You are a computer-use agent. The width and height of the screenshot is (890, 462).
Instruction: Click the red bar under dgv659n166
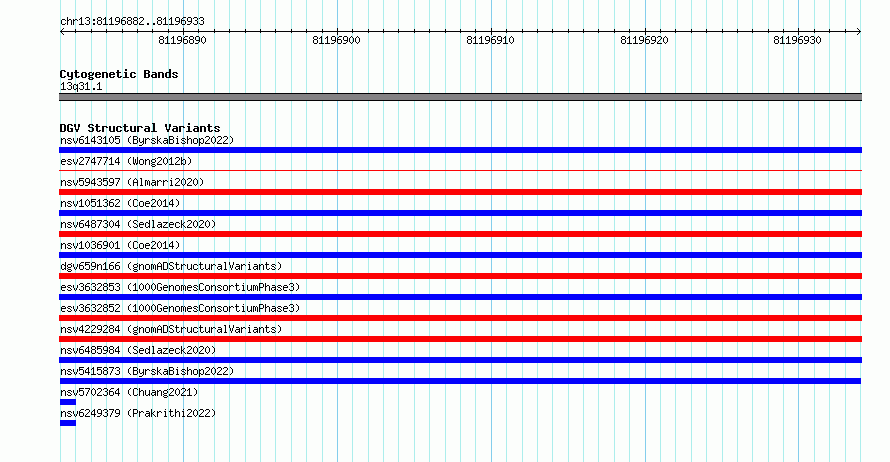click(460, 276)
